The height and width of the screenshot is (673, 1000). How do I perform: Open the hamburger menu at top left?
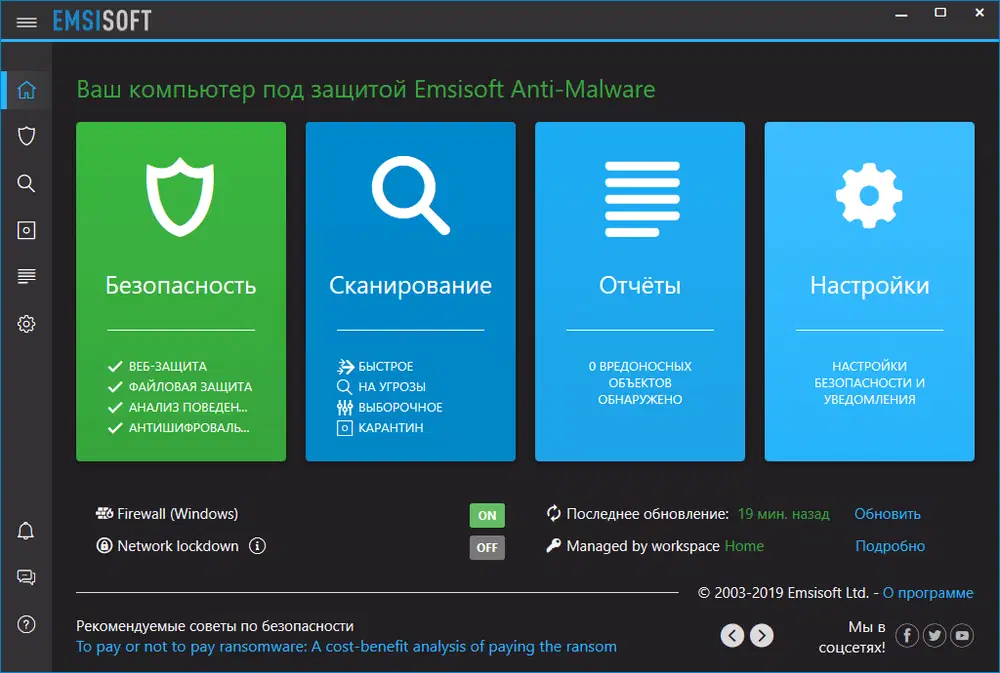26,22
